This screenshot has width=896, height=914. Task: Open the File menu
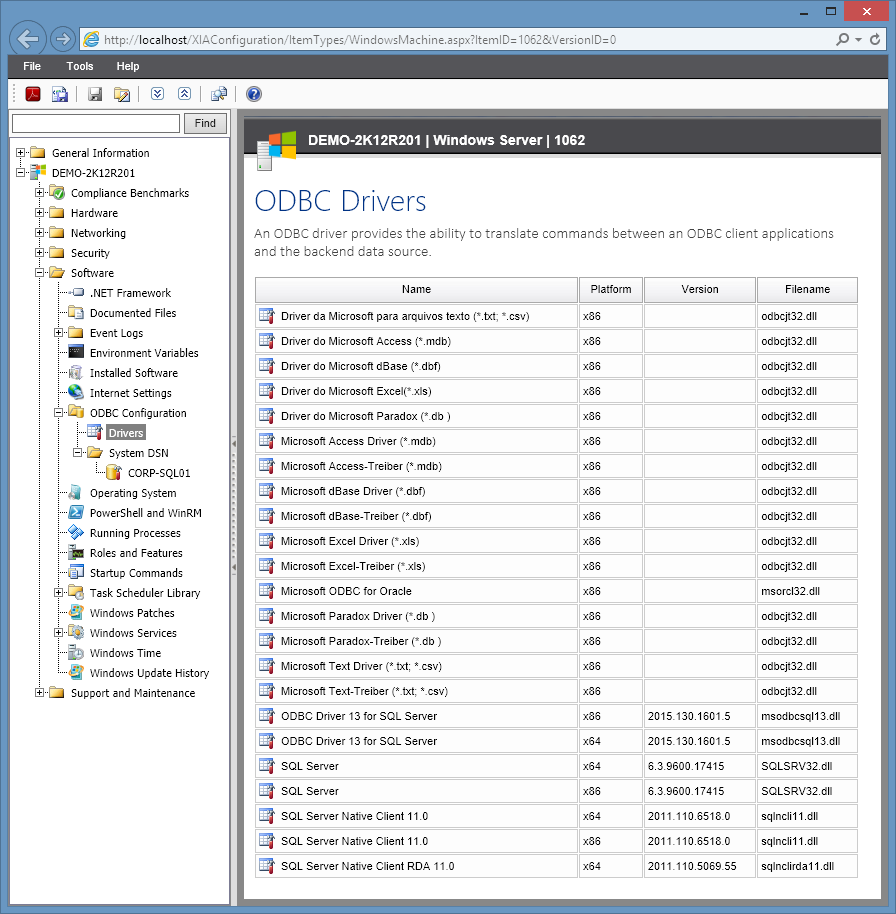pyautogui.click(x=32, y=66)
